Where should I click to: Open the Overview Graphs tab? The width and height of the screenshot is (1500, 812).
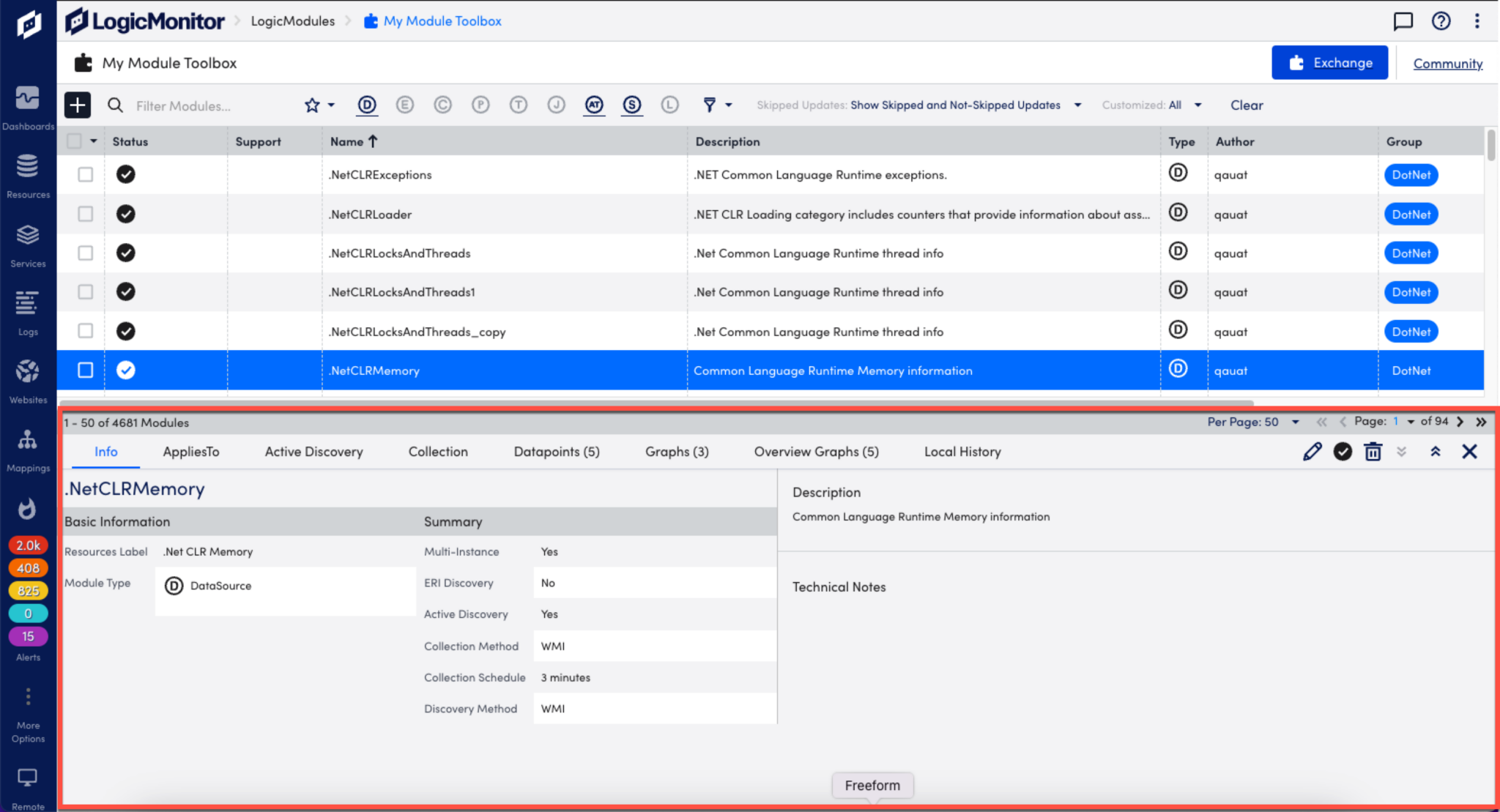click(x=815, y=451)
